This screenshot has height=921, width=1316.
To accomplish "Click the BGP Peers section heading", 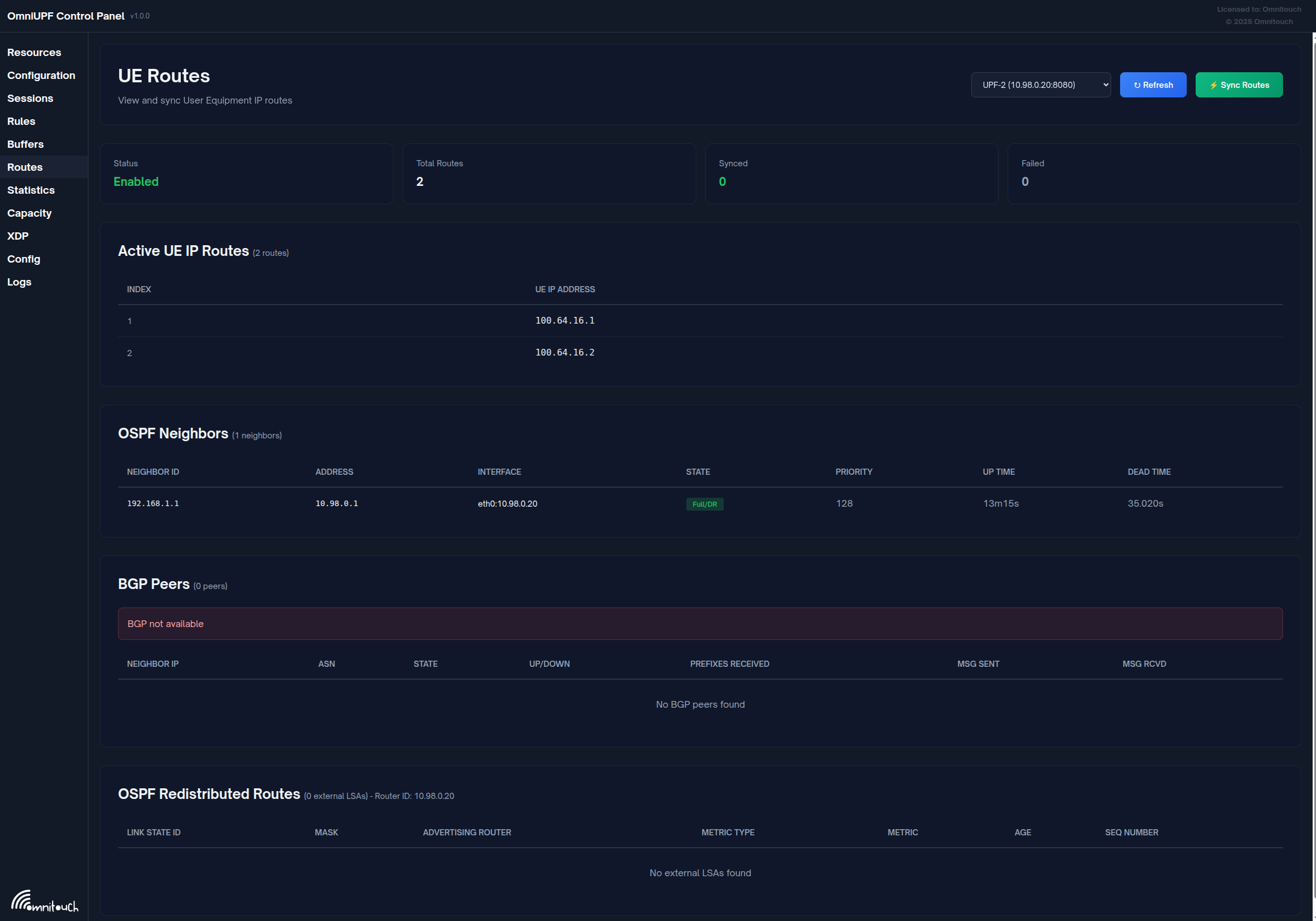I will (x=153, y=584).
